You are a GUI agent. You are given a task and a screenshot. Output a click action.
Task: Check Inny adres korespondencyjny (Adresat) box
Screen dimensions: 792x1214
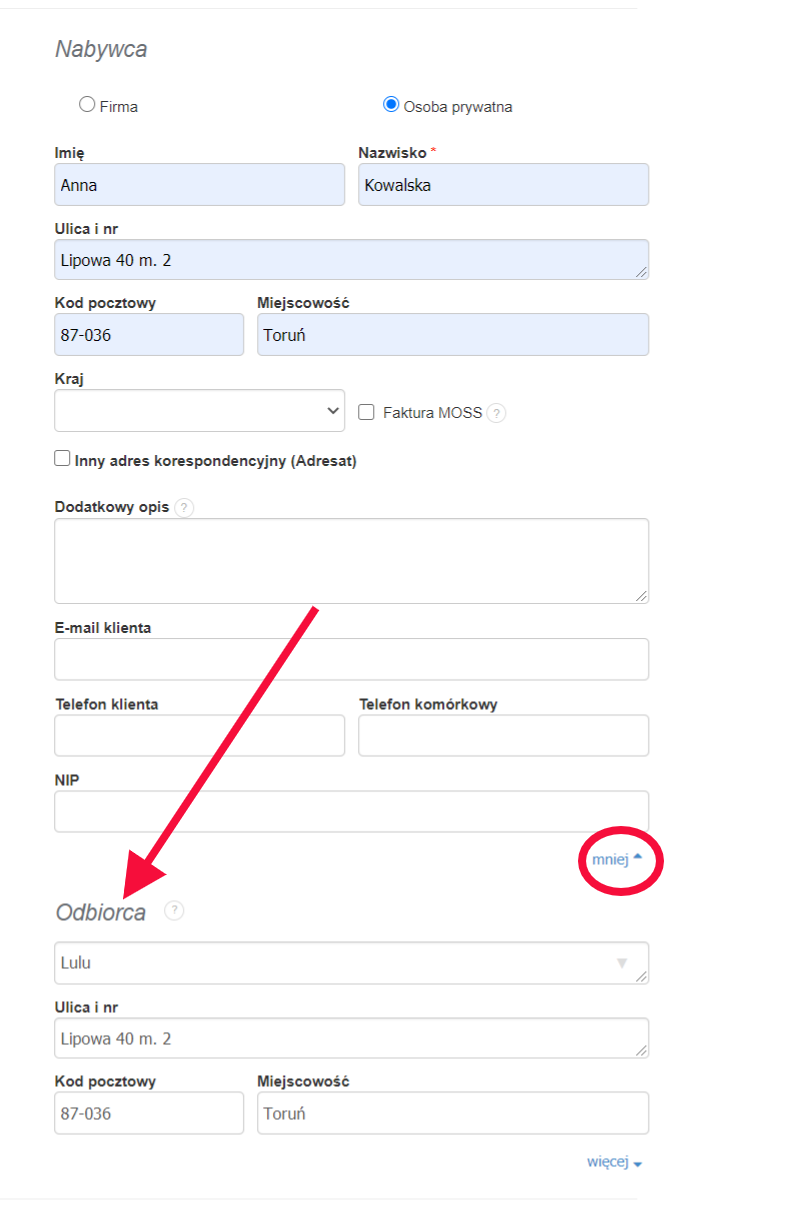[63, 459]
